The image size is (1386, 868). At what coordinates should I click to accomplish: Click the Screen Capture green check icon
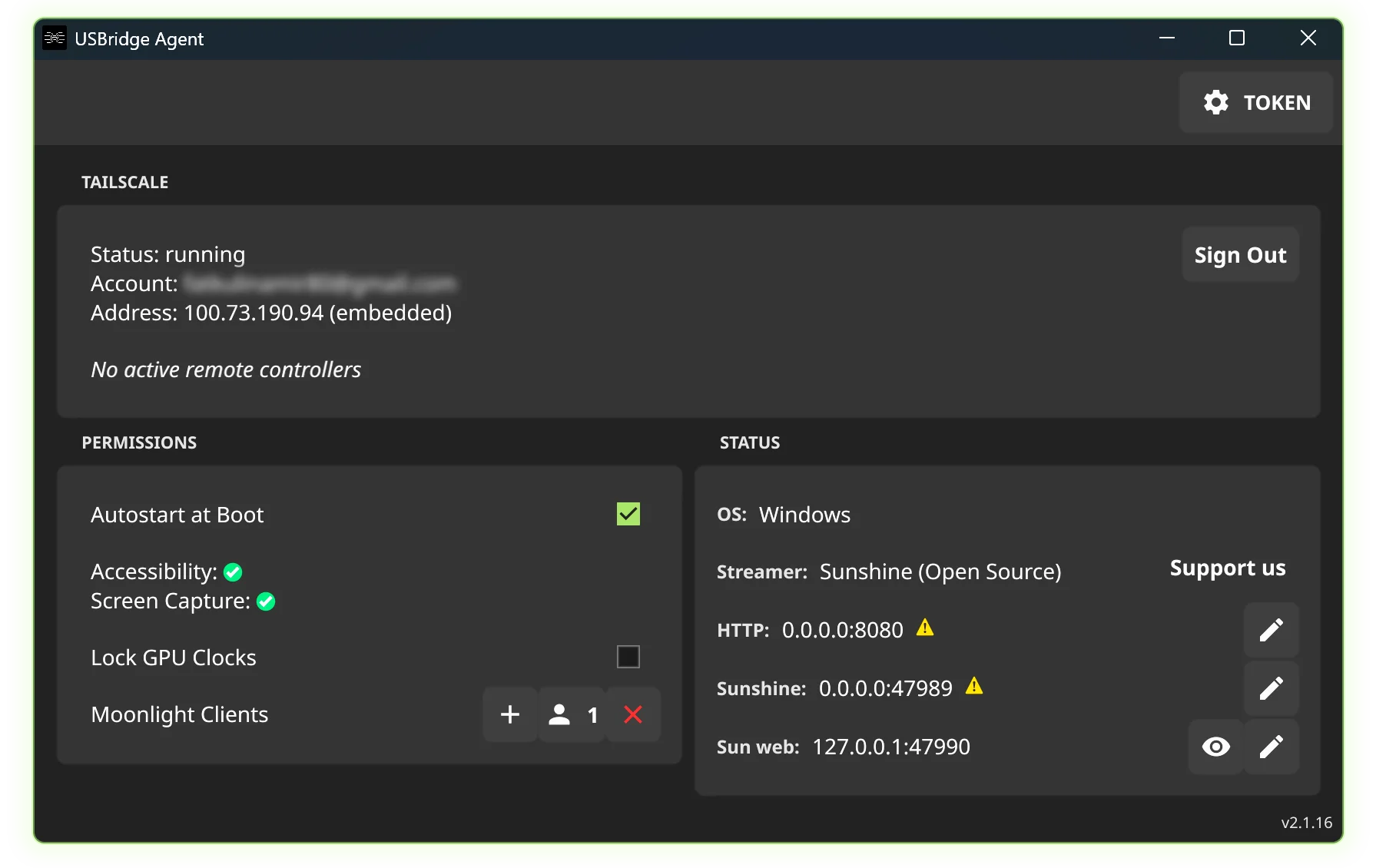(266, 601)
